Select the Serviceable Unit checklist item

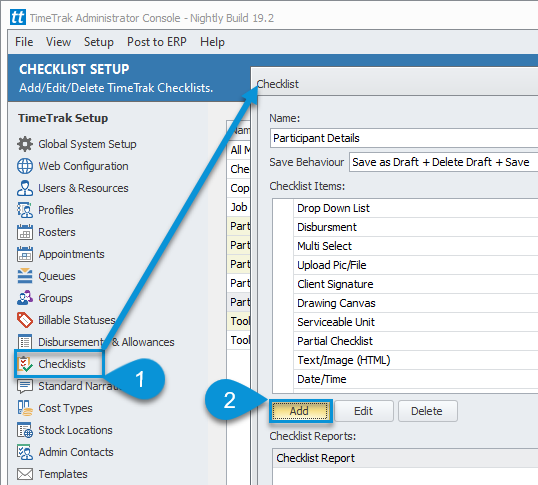pyautogui.click(x=416, y=322)
